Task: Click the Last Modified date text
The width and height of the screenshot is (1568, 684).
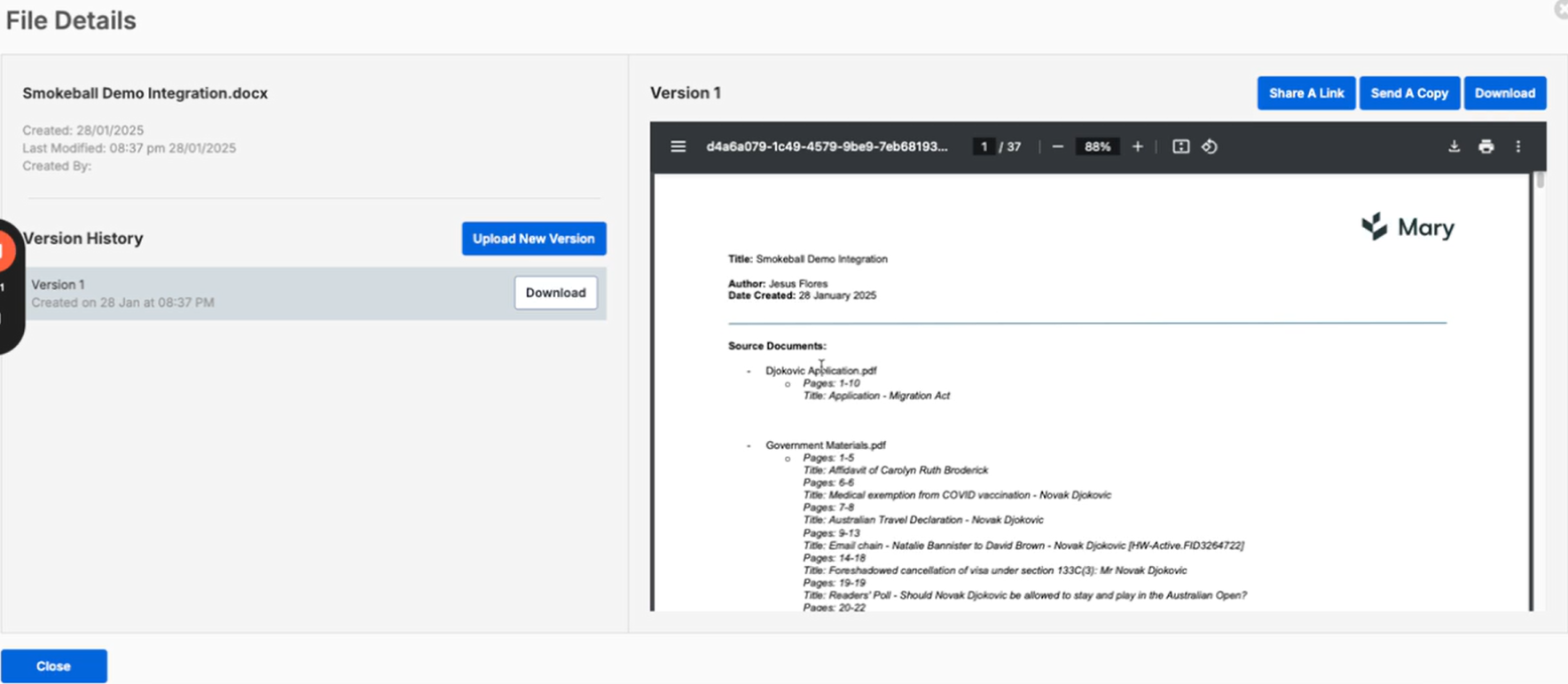Action: 129,148
